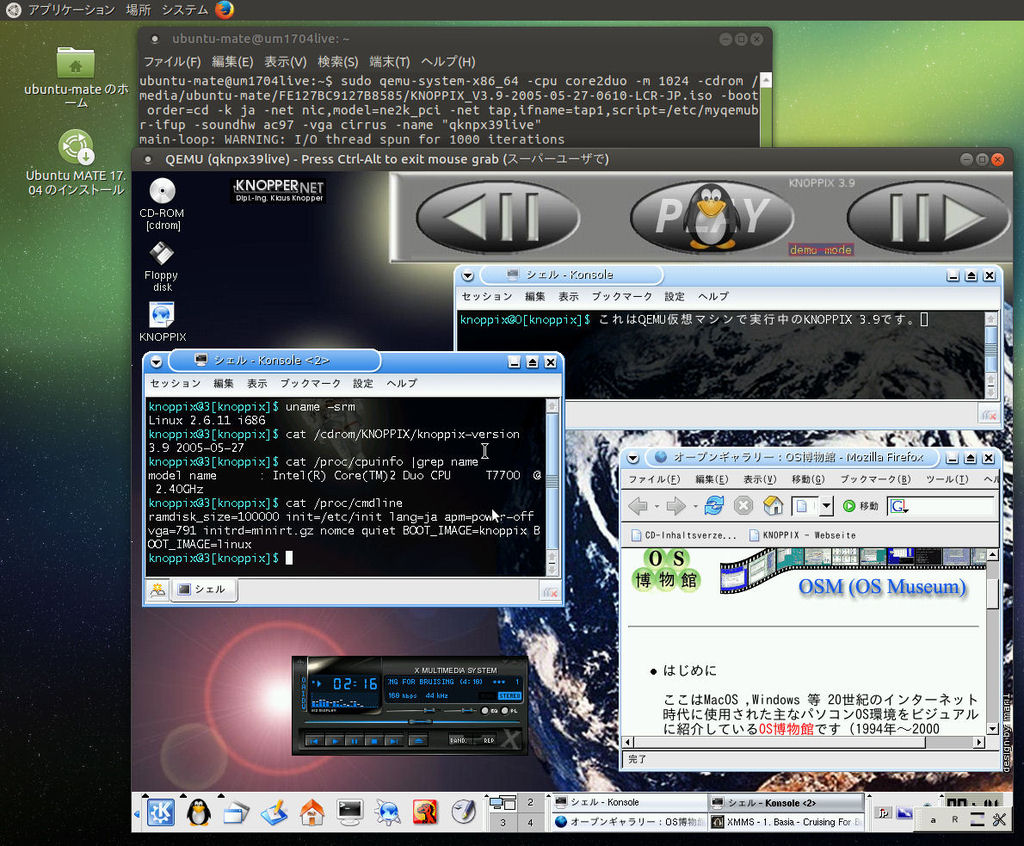Click XMMS play button
1024x846 pixels.
point(335,741)
